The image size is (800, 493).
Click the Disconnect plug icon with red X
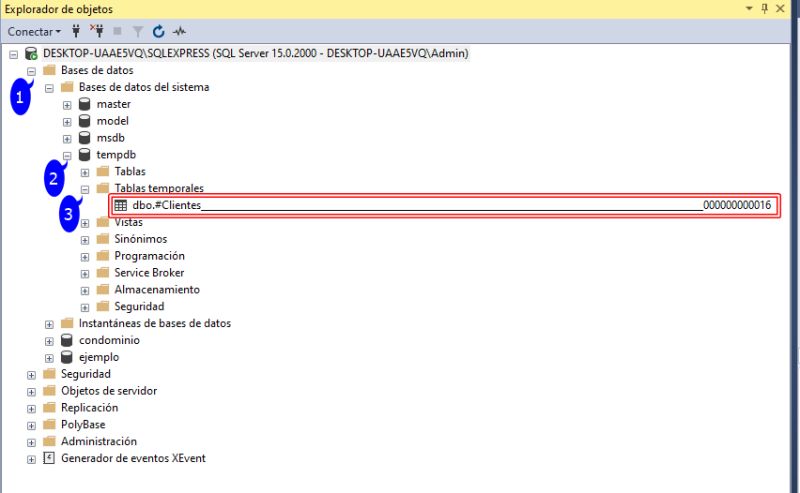click(x=97, y=31)
